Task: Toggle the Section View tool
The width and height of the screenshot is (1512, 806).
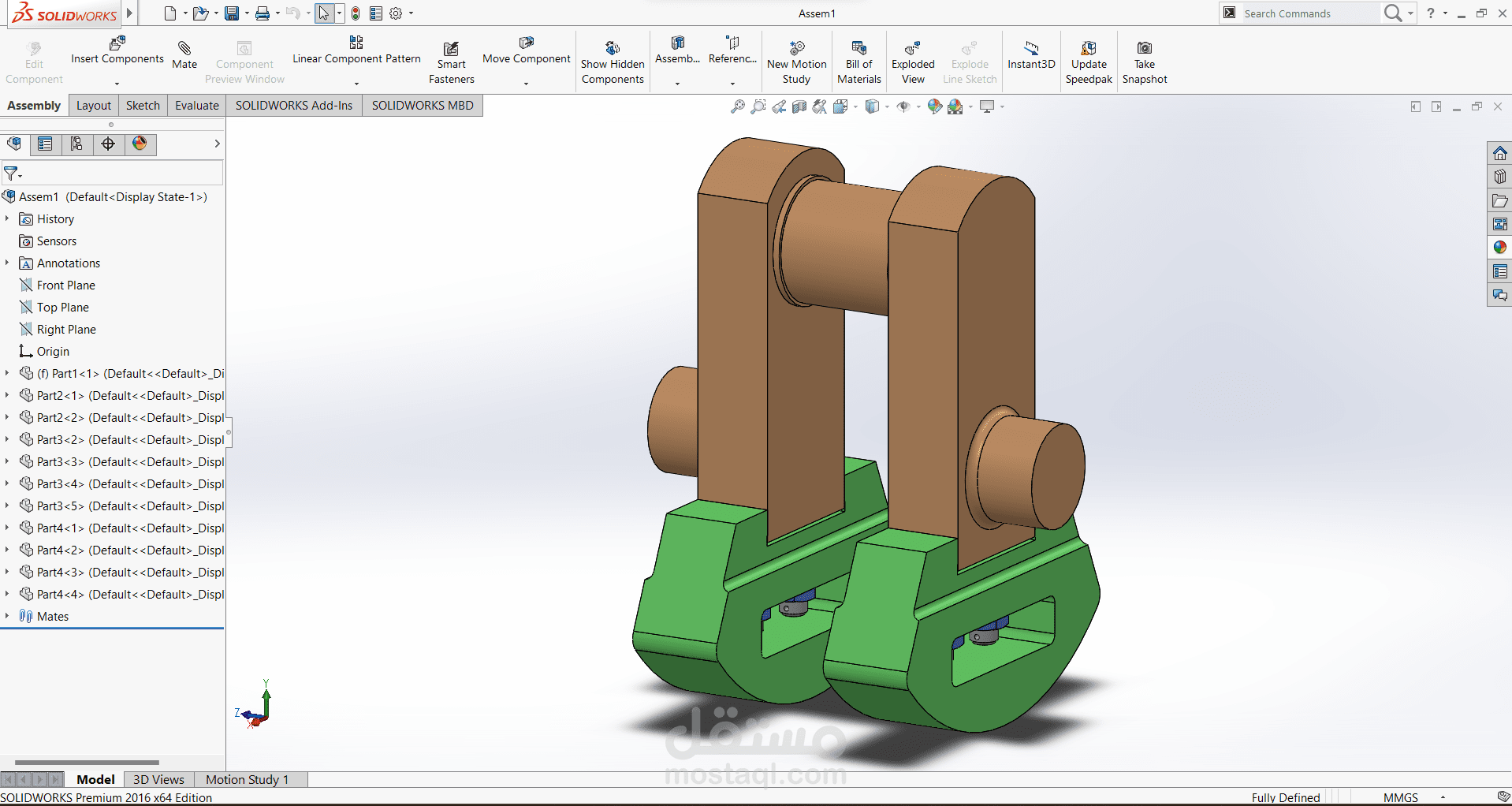Action: (x=799, y=106)
